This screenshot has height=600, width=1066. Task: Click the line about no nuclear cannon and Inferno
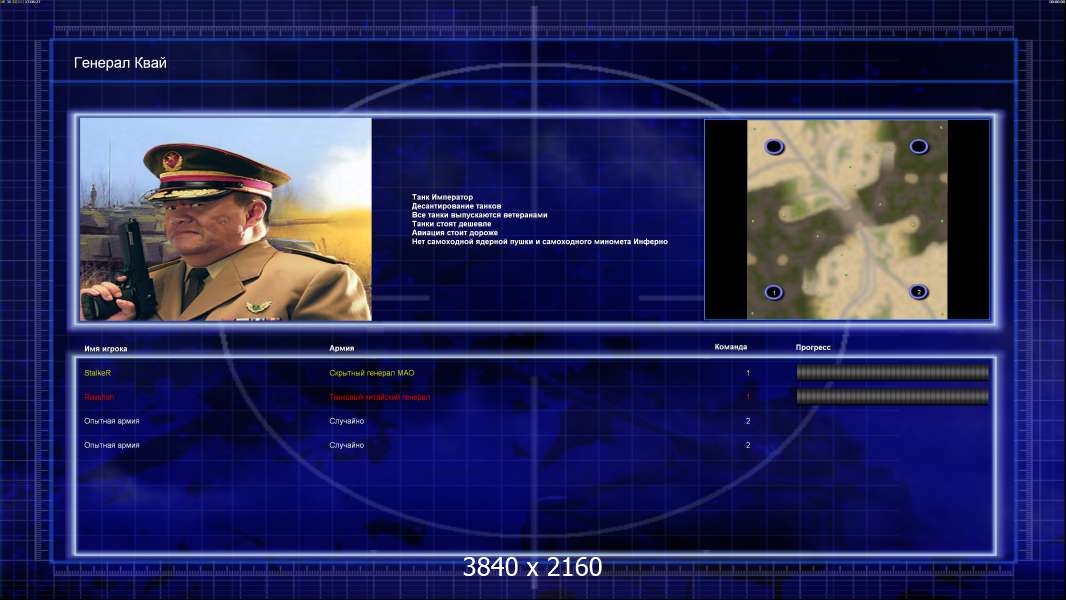point(540,241)
